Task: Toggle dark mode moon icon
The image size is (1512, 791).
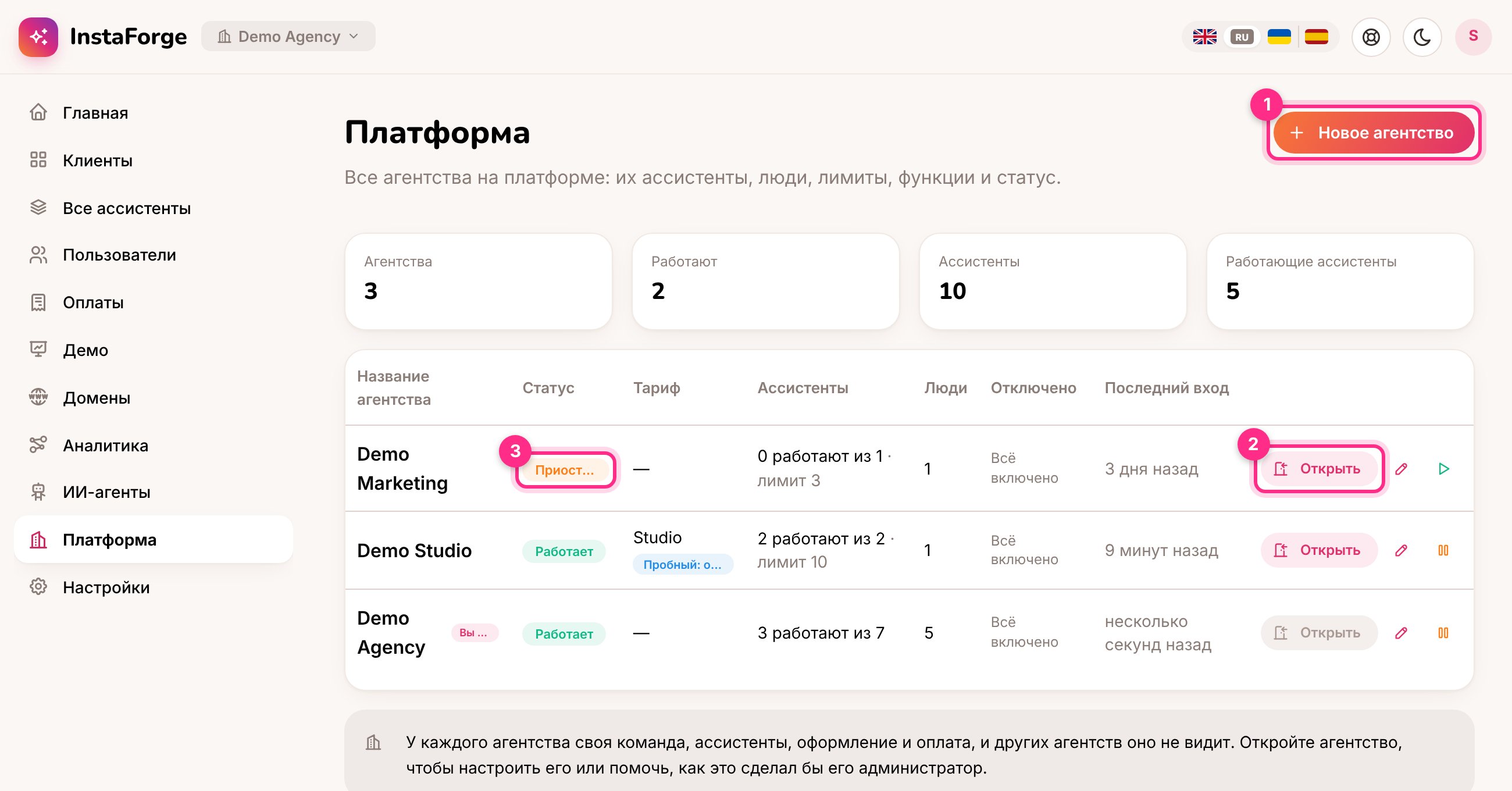Action: (x=1422, y=37)
